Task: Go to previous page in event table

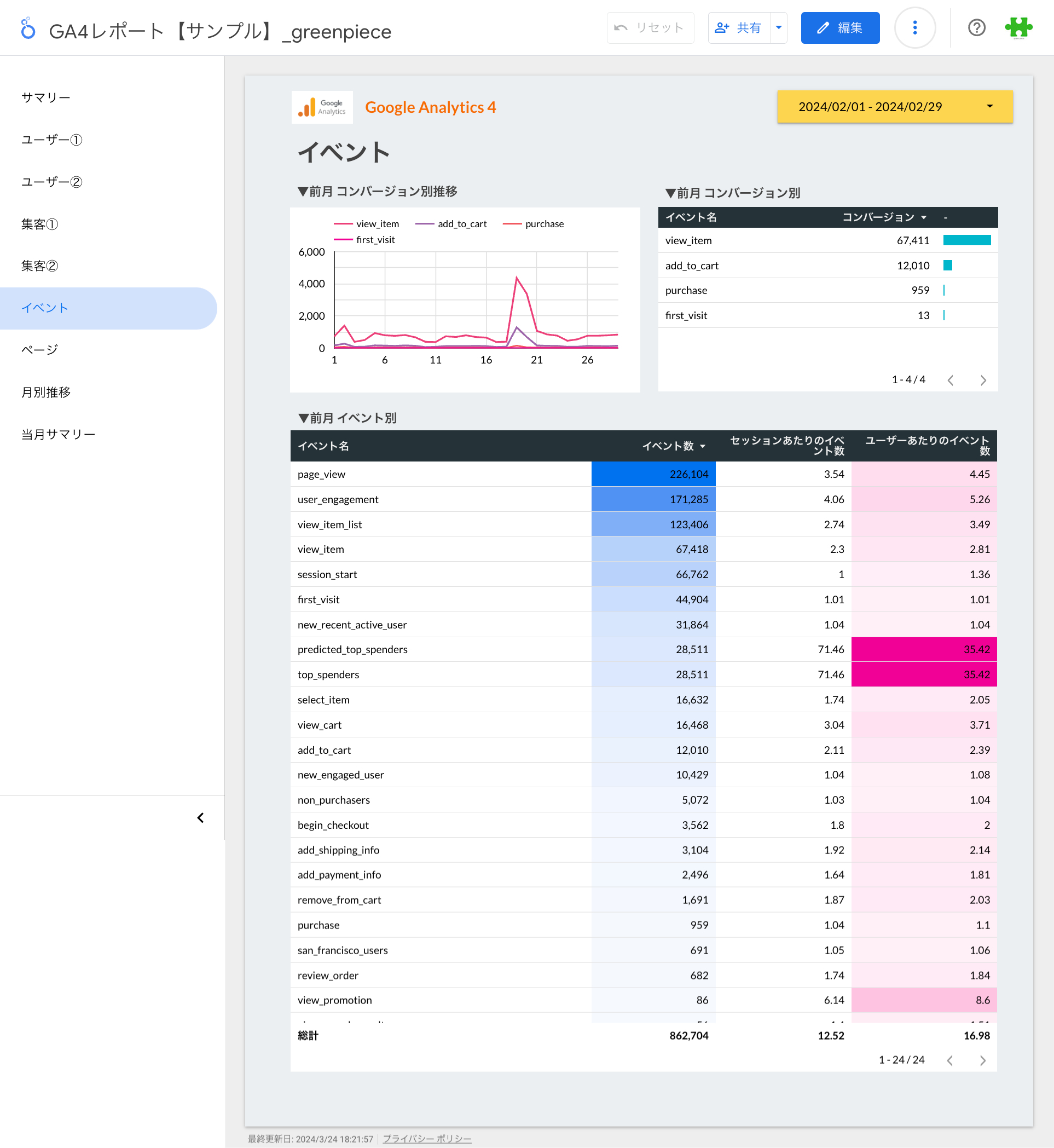Action: [949, 1060]
